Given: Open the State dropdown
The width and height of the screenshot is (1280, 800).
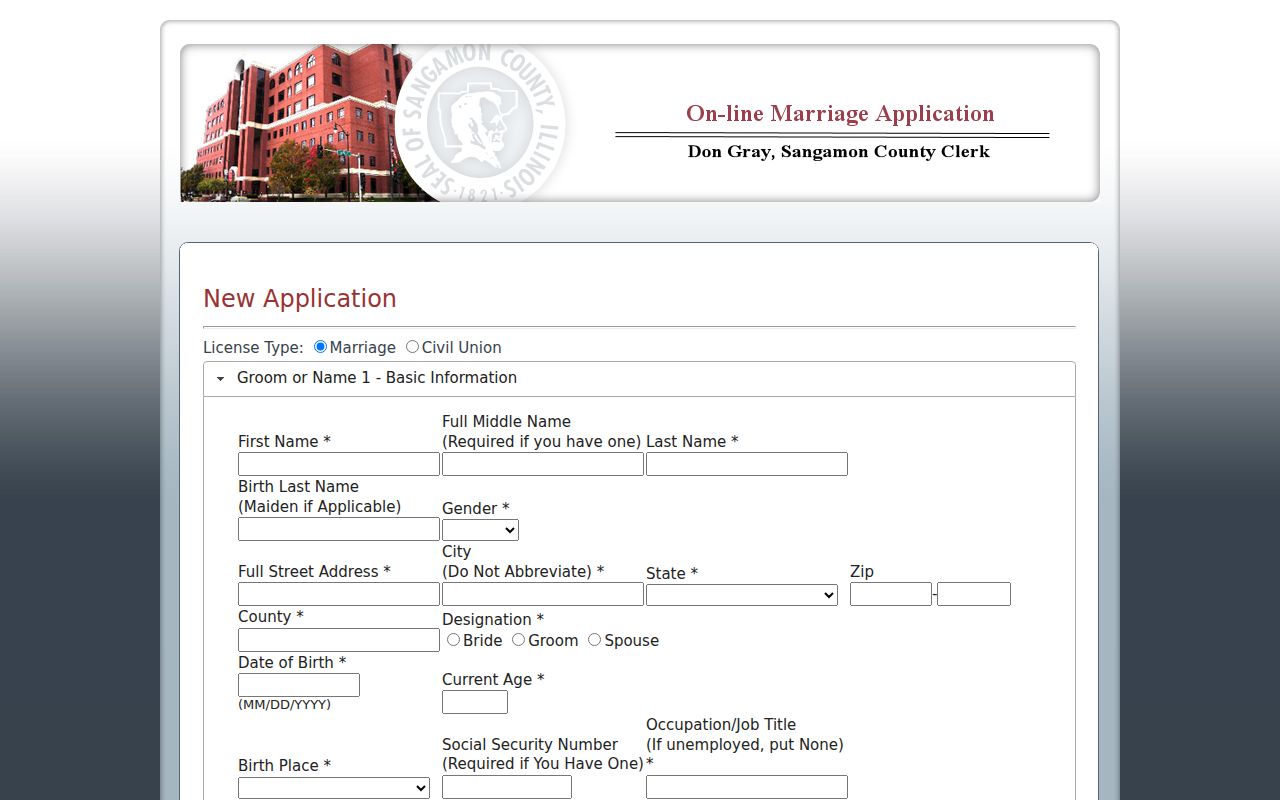Looking at the screenshot, I should pyautogui.click(x=742, y=595).
